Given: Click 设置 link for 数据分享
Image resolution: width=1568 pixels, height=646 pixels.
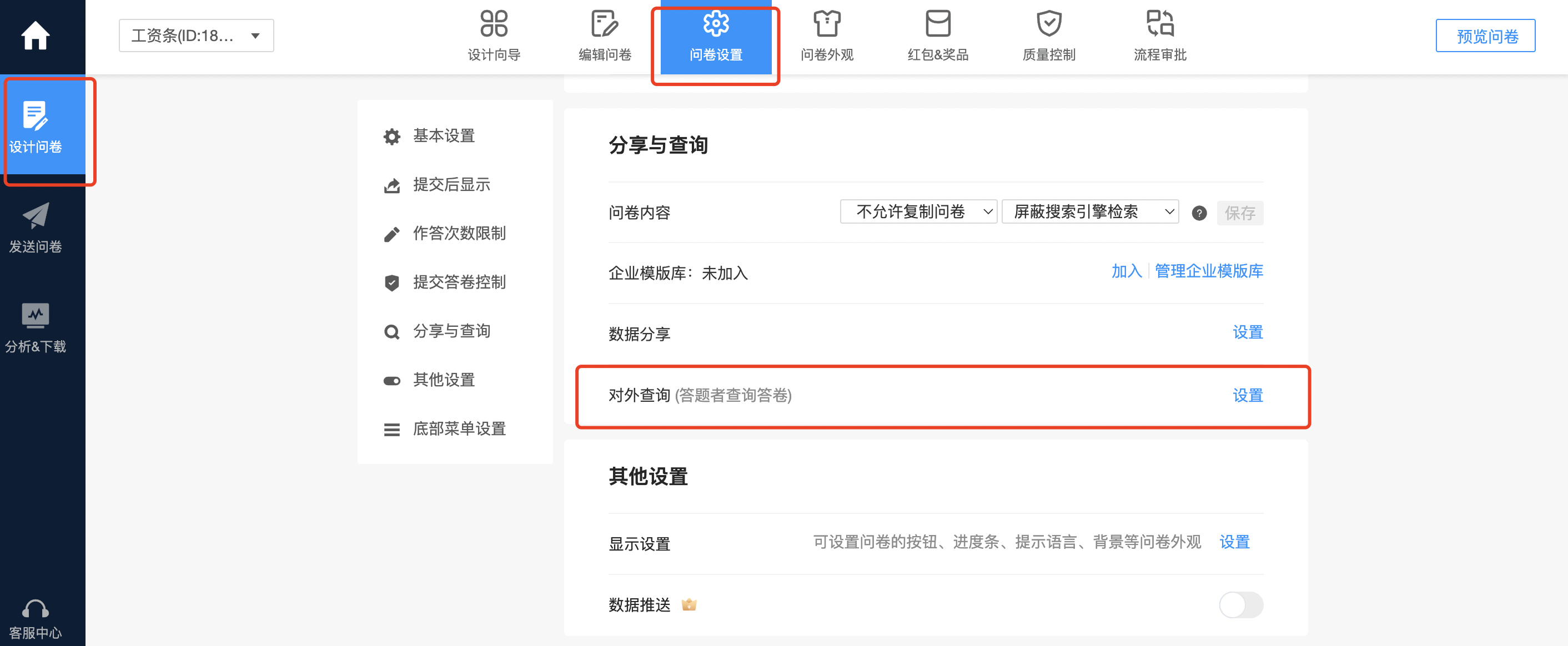Looking at the screenshot, I should coord(1247,332).
